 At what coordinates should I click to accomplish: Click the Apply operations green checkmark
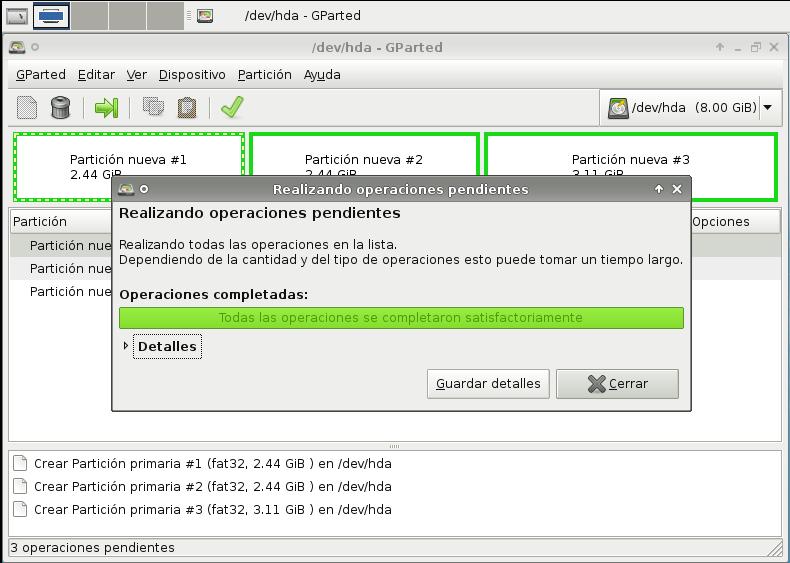tap(232, 107)
